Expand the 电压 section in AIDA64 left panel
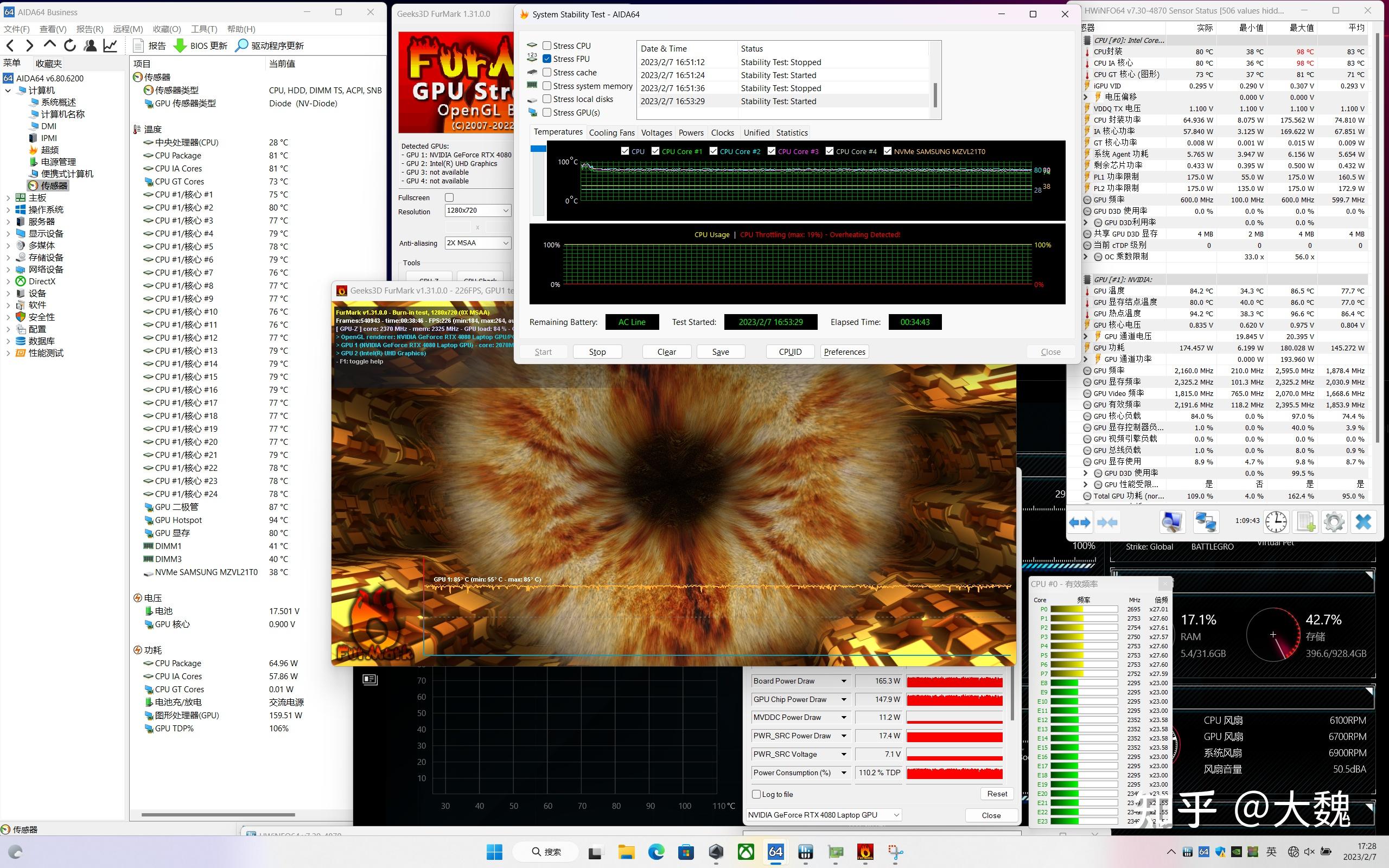 click(x=155, y=597)
